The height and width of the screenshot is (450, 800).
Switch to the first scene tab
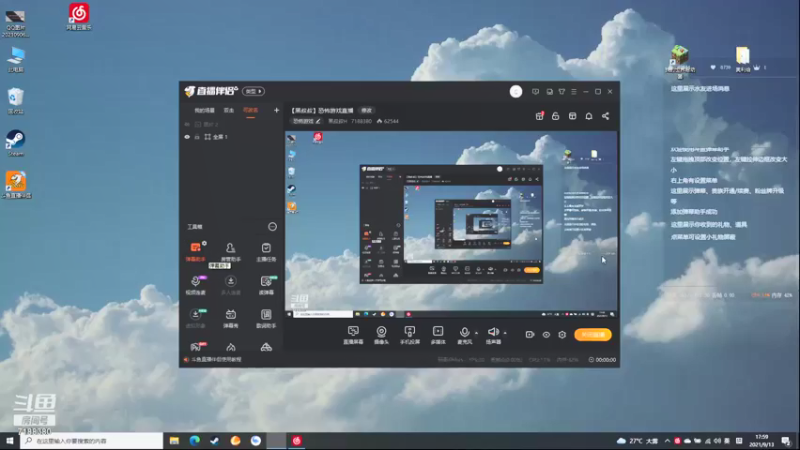tap(204, 110)
